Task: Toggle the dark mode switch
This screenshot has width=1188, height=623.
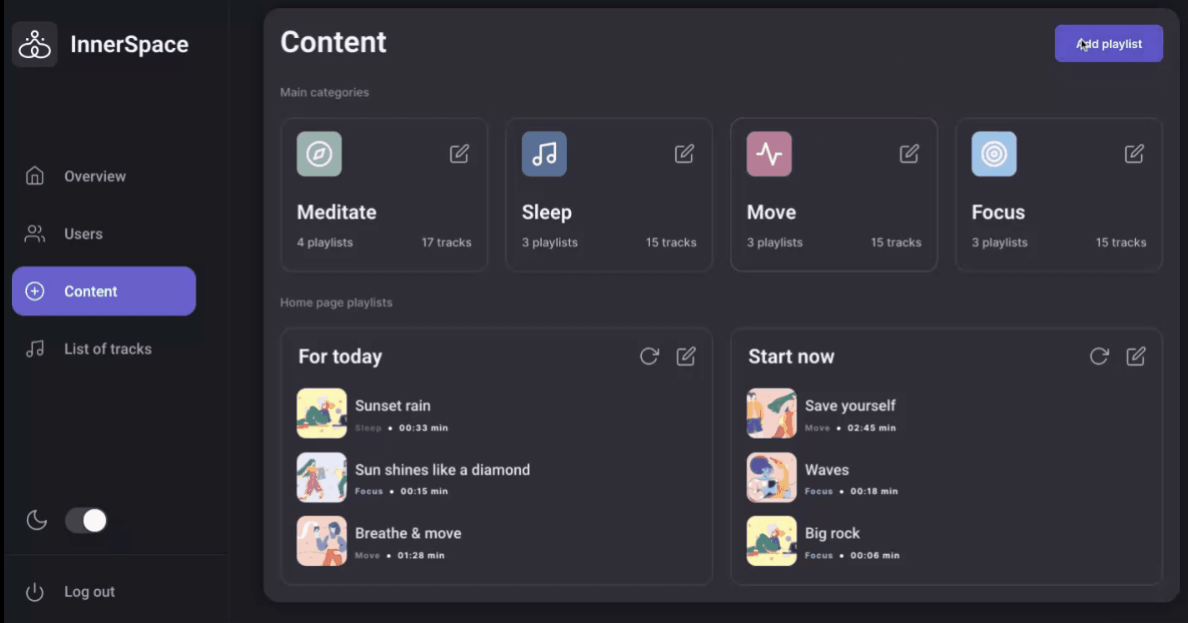Action: point(86,520)
